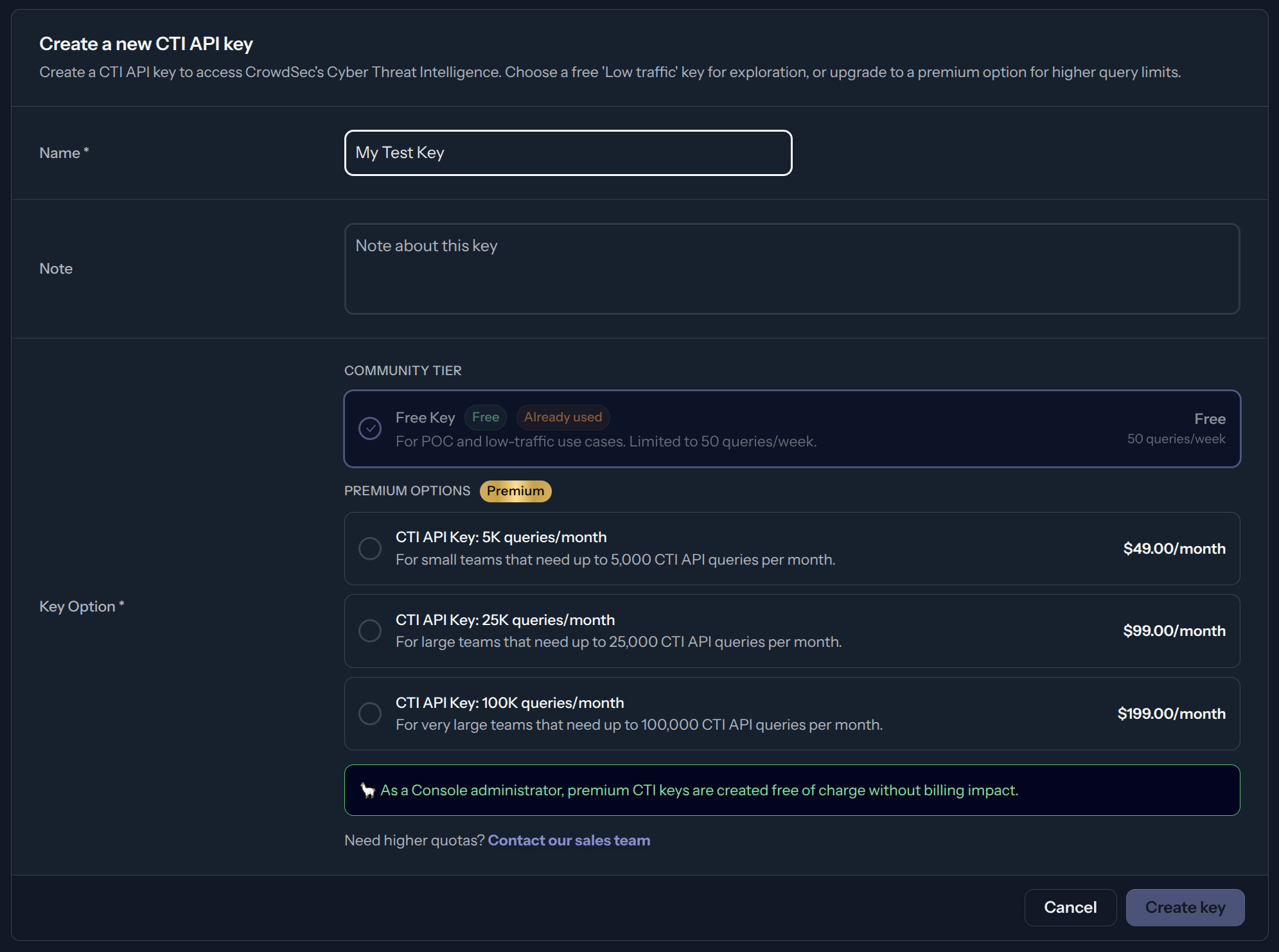This screenshot has height=952, width=1279.
Task: Select the 5K queries/month radio button
Action: [x=370, y=549]
